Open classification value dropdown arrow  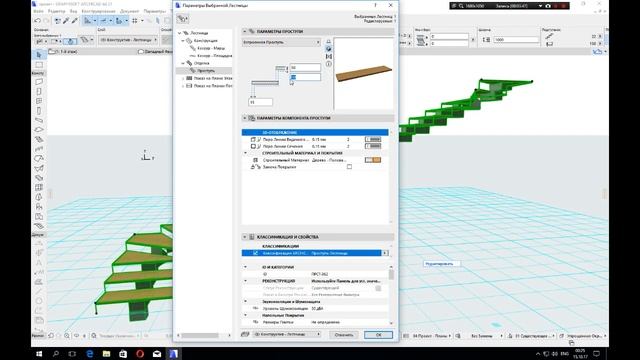[385, 253]
